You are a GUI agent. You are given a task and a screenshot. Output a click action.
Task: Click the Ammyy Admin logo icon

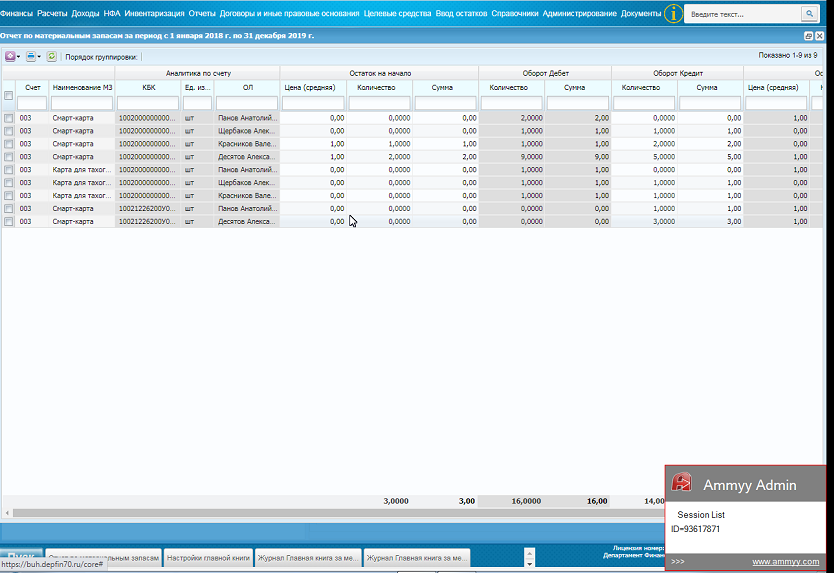[x=681, y=482]
